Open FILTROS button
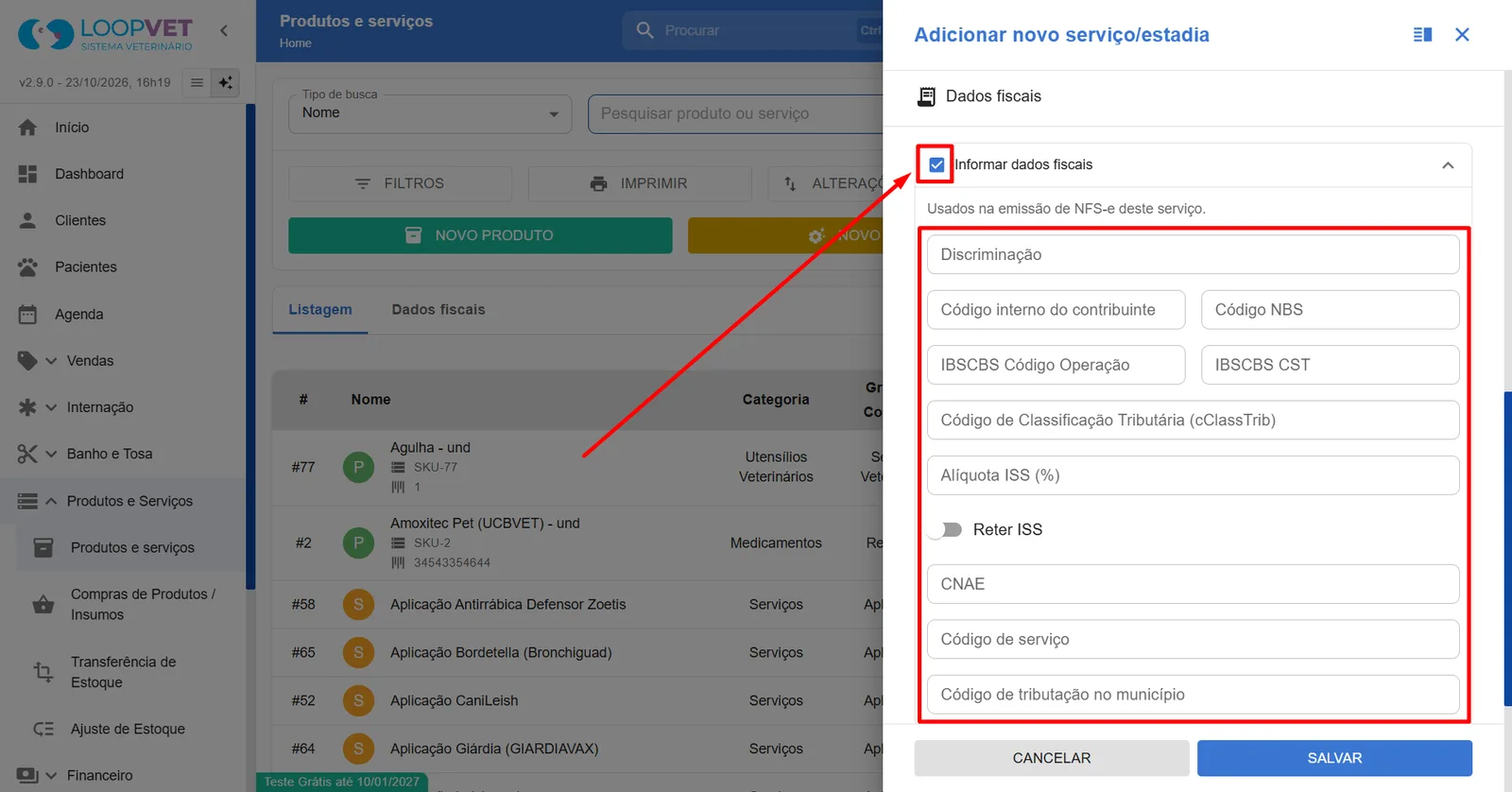Viewport: 1512px width, 792px height. 400,183
